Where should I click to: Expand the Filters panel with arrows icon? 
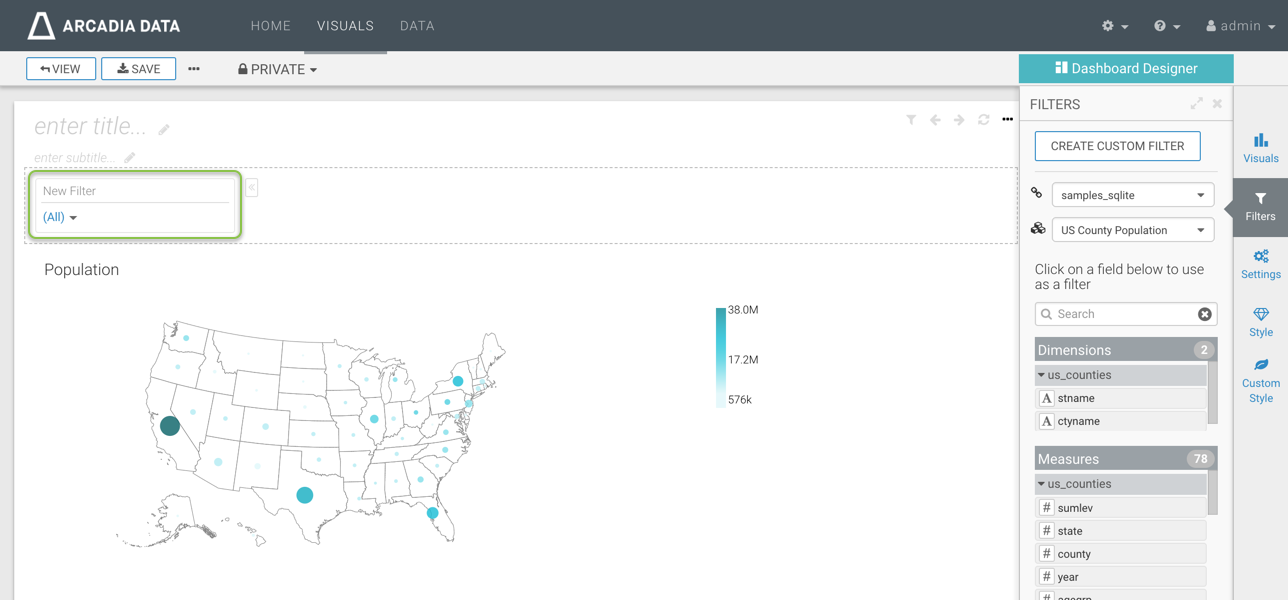coord(1196,104)
